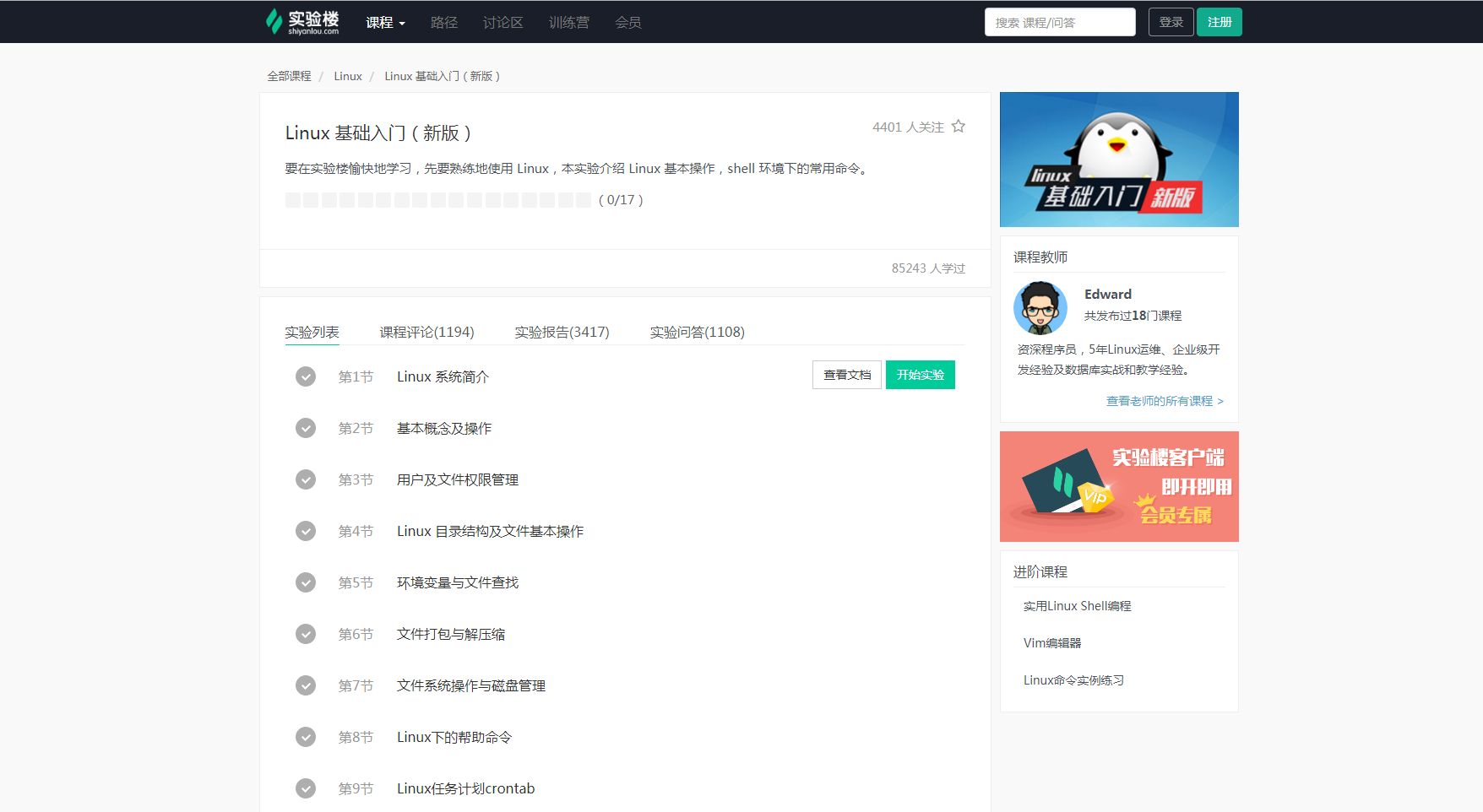Click teacher Edward's avatar

pyautogui.click(x=1040, y=308)
